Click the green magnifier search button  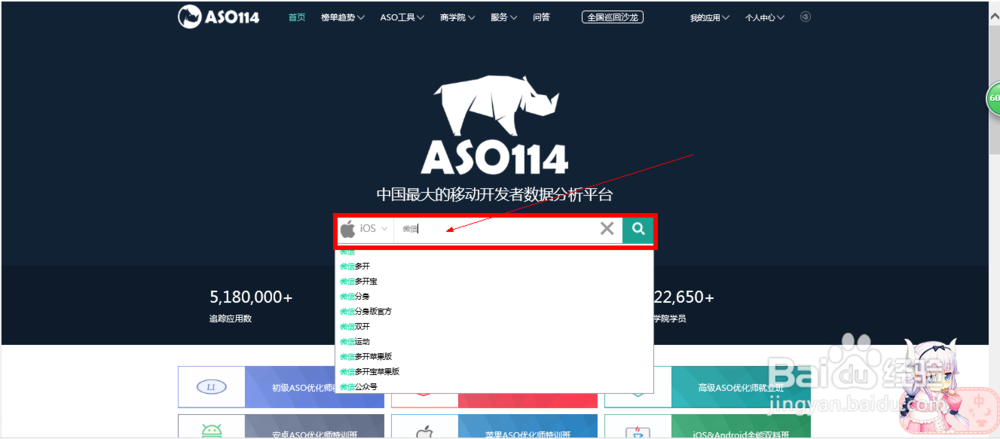638,229
